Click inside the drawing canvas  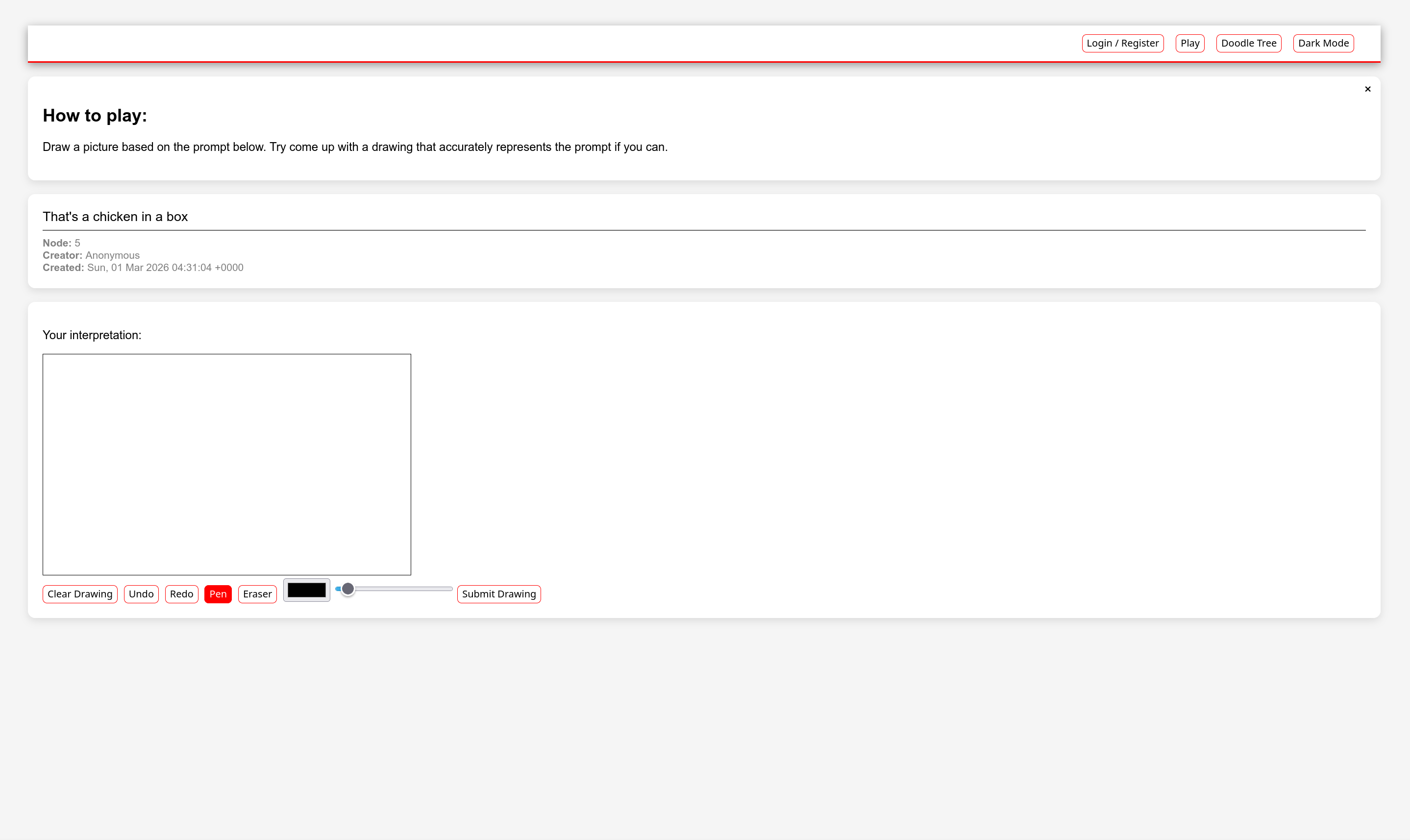point(226,464)
